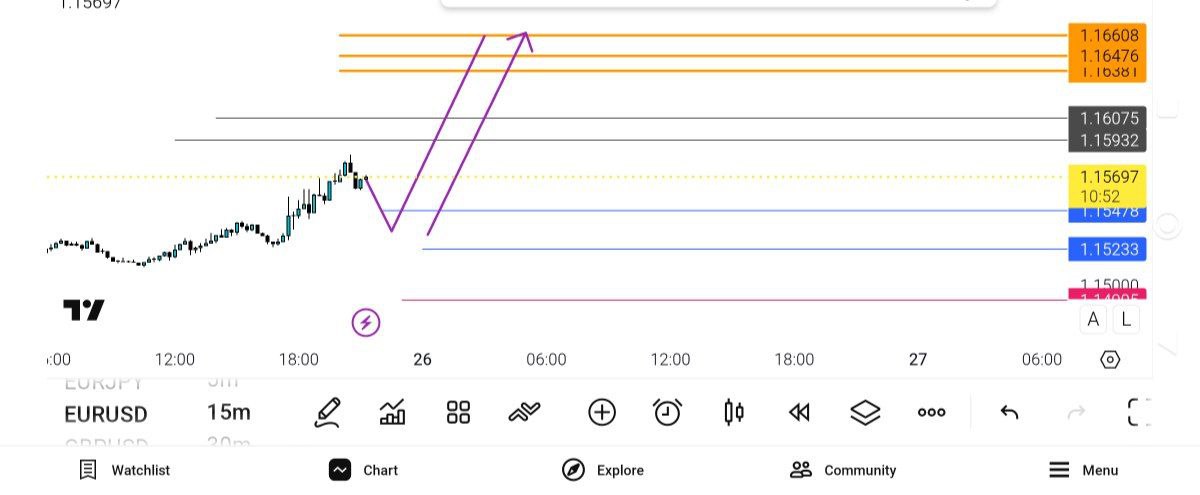Switch to the Watchlist tab
Viewport: 1200px width, 495px height.
[125, 470]
